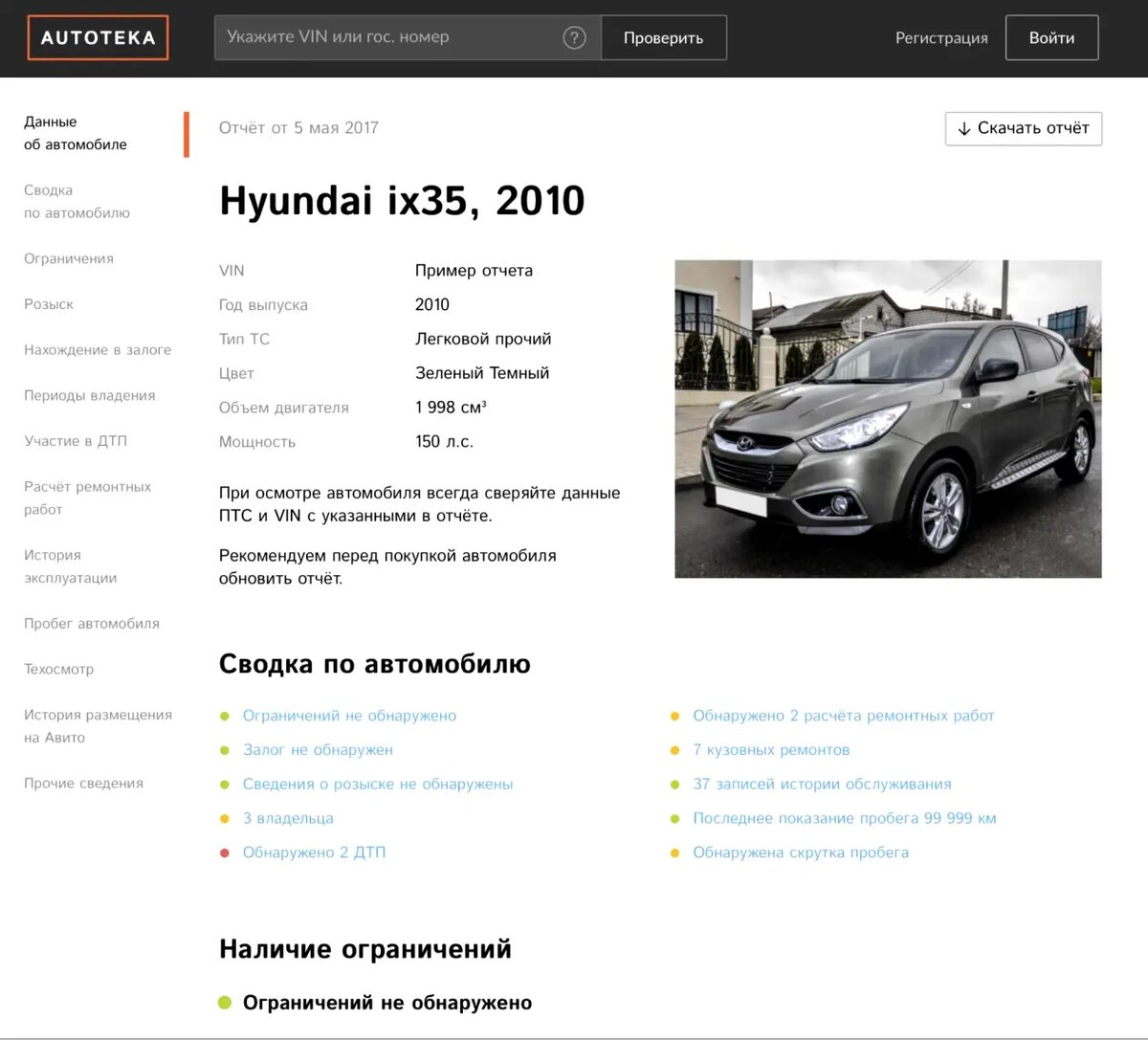Select Данные об автомобиле in sidebar
This screenshot has height=1040, width=1148.
76,133
